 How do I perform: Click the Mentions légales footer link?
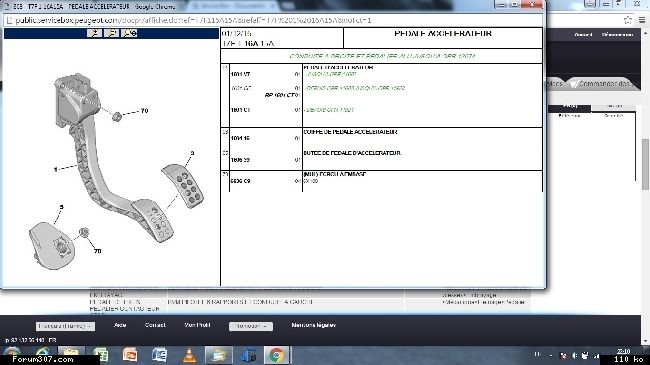pyautogui.click(x=313, y=325)
